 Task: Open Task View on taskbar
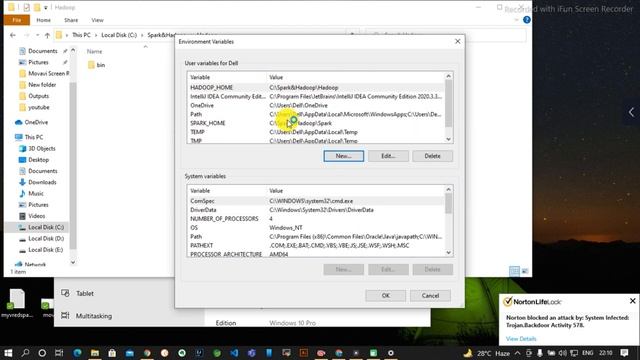pyautogui.click(x=59, y=353)
